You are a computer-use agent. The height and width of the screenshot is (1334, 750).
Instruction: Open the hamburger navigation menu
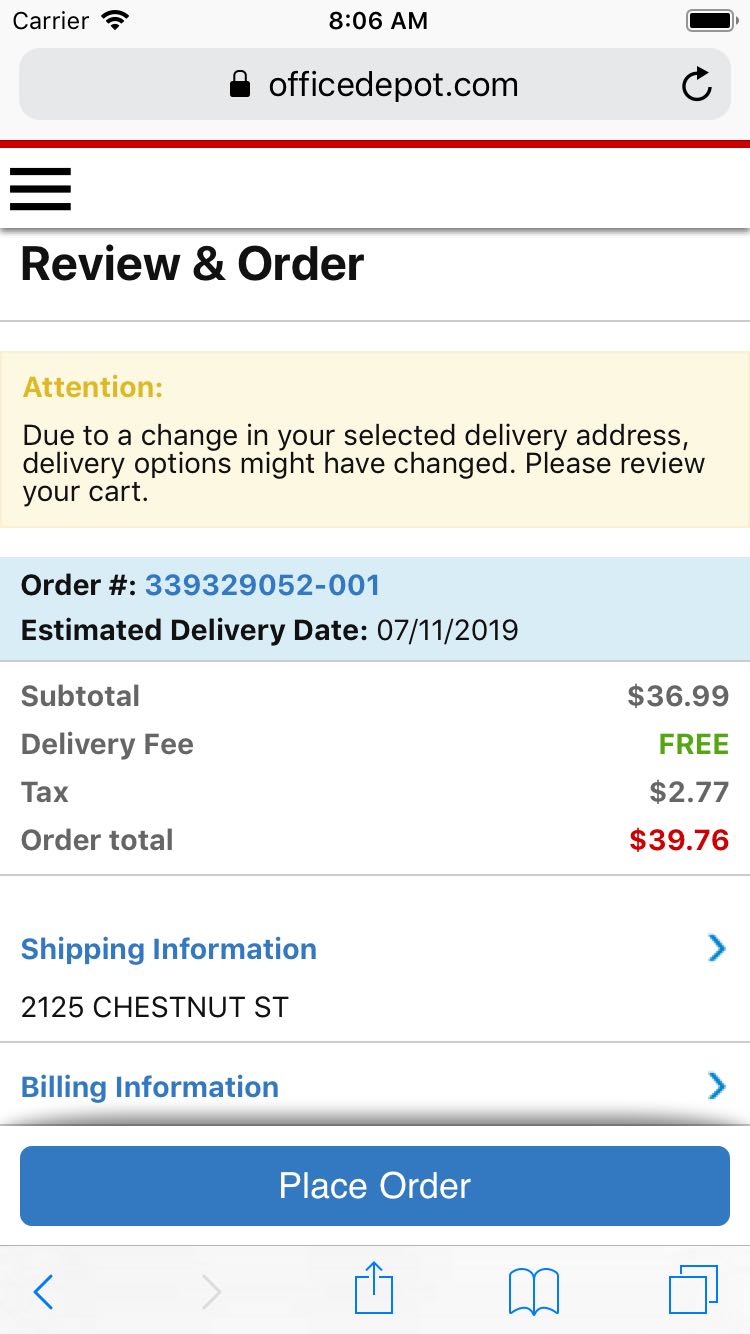(40, 189)
